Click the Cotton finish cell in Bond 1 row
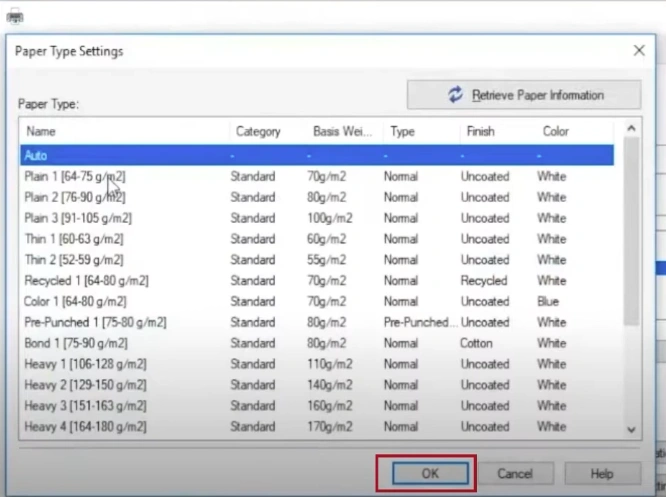 pos(476,343)
